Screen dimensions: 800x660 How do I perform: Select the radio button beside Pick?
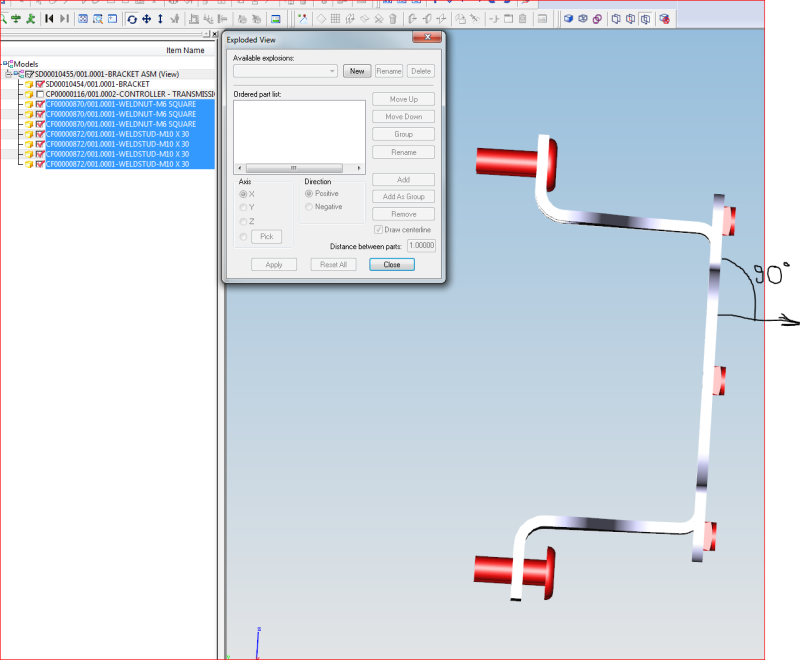(243, 237)
